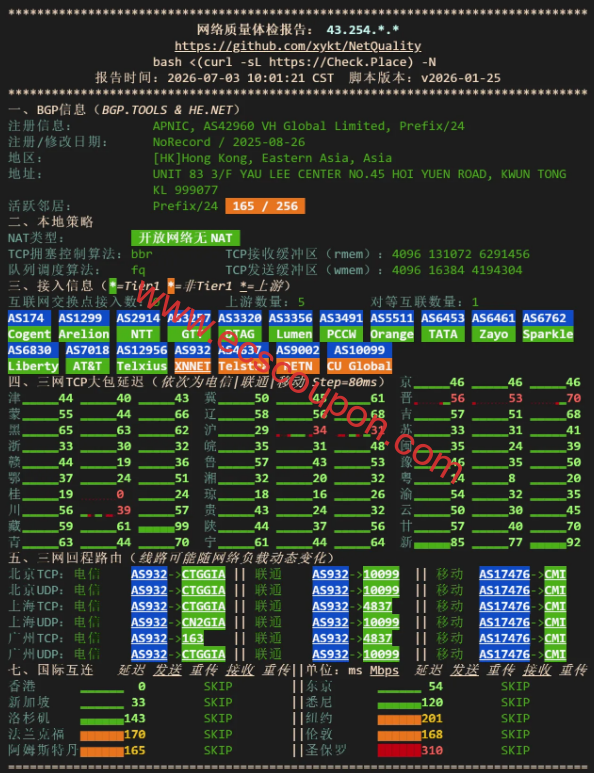
Task: Click the 伦敦 latency value 168
Action: tap(432, 735)
